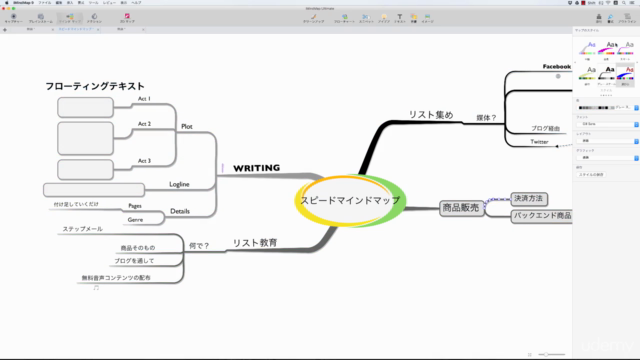Select the リスト教育 branch

click(255, 243)
